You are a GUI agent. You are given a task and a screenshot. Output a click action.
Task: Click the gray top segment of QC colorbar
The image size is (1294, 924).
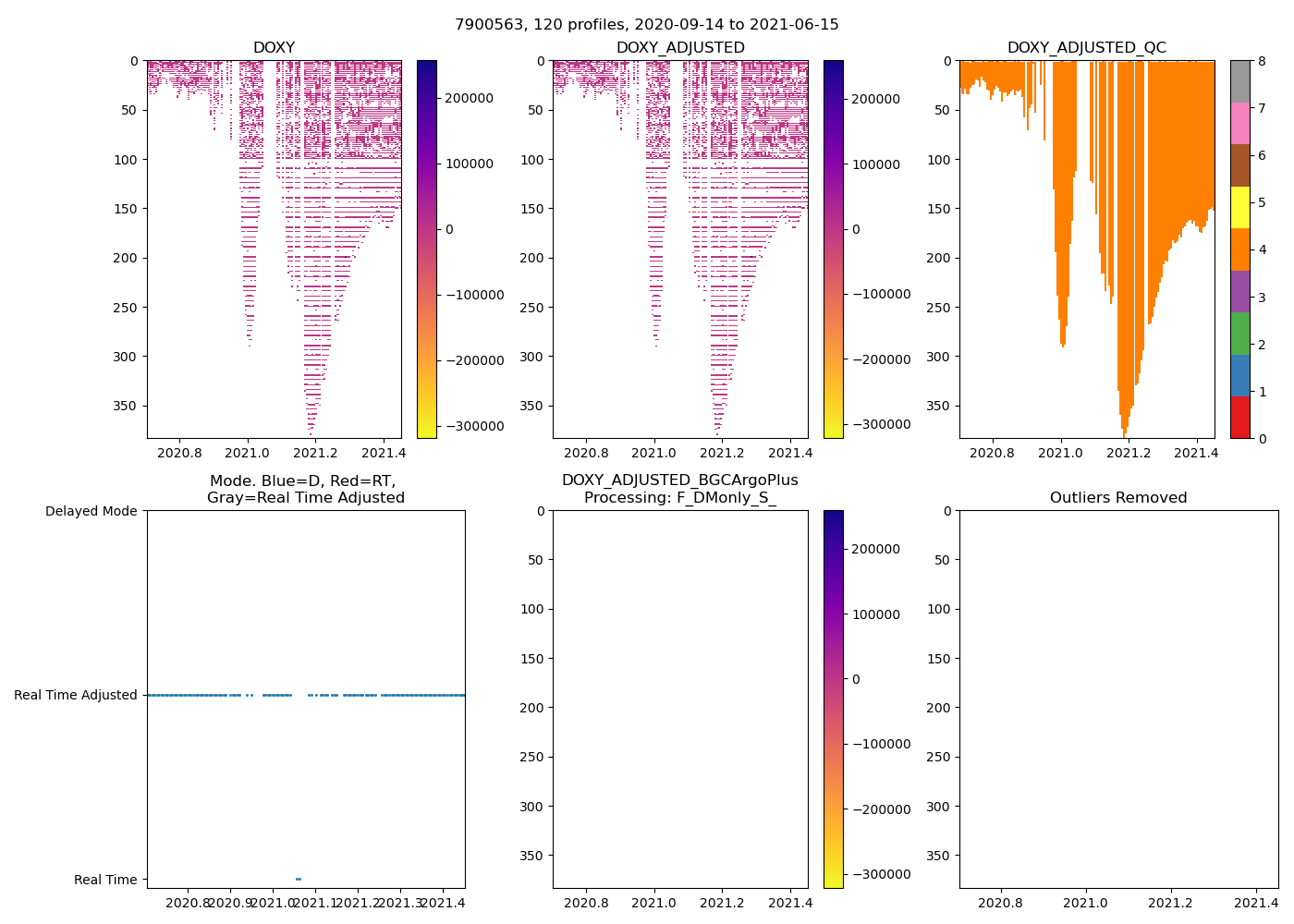pos(1239,81)
